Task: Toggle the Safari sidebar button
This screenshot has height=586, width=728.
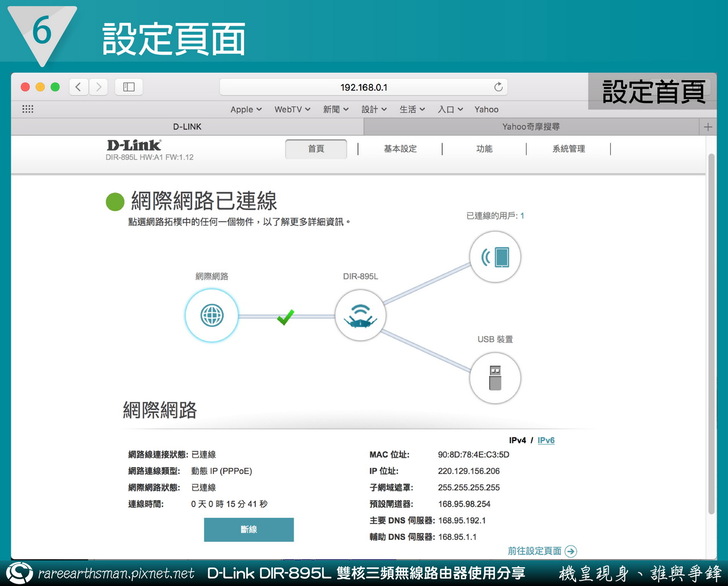Action: point(129,87)
